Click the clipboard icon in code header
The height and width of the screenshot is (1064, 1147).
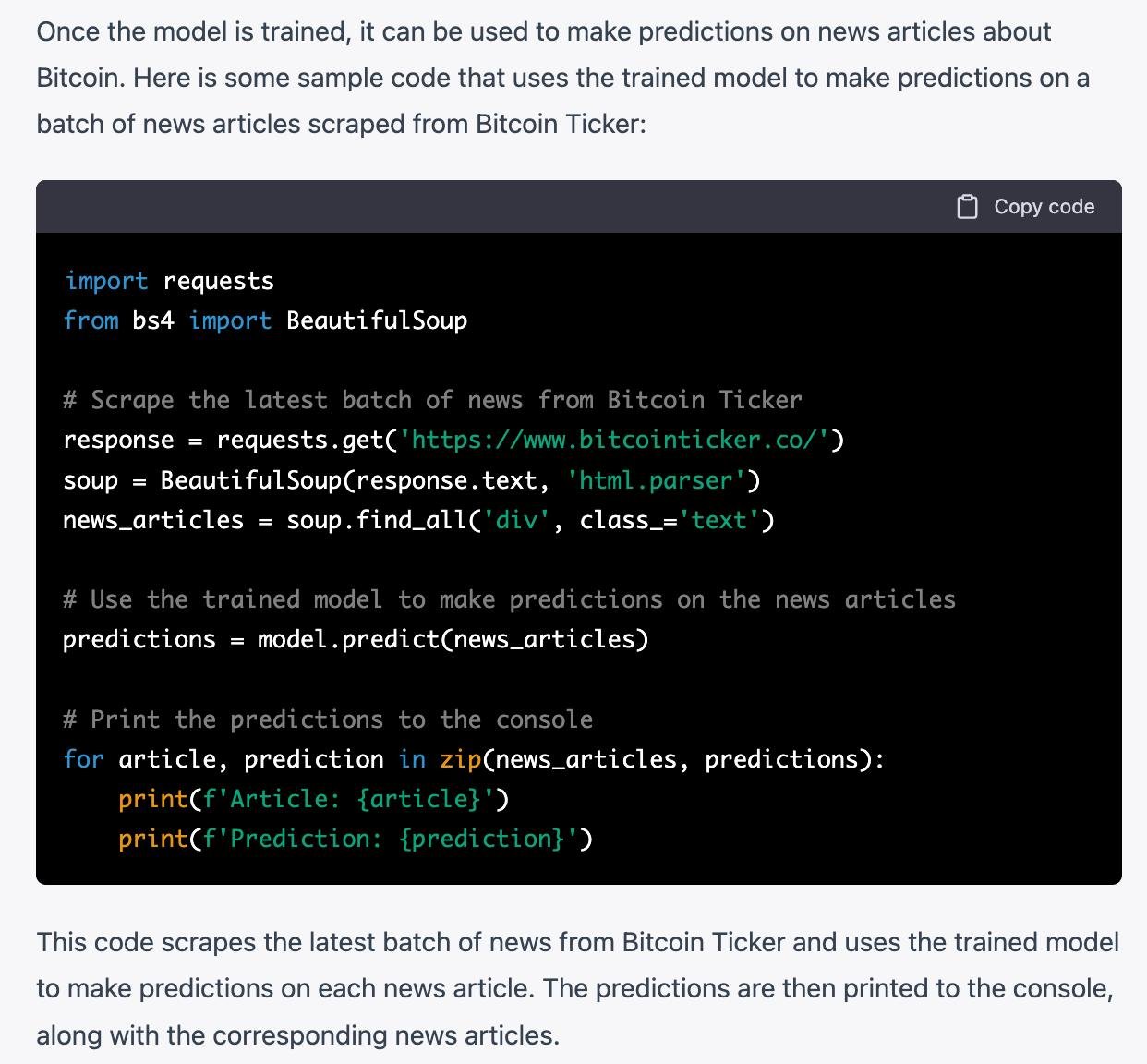click(967, 207)
